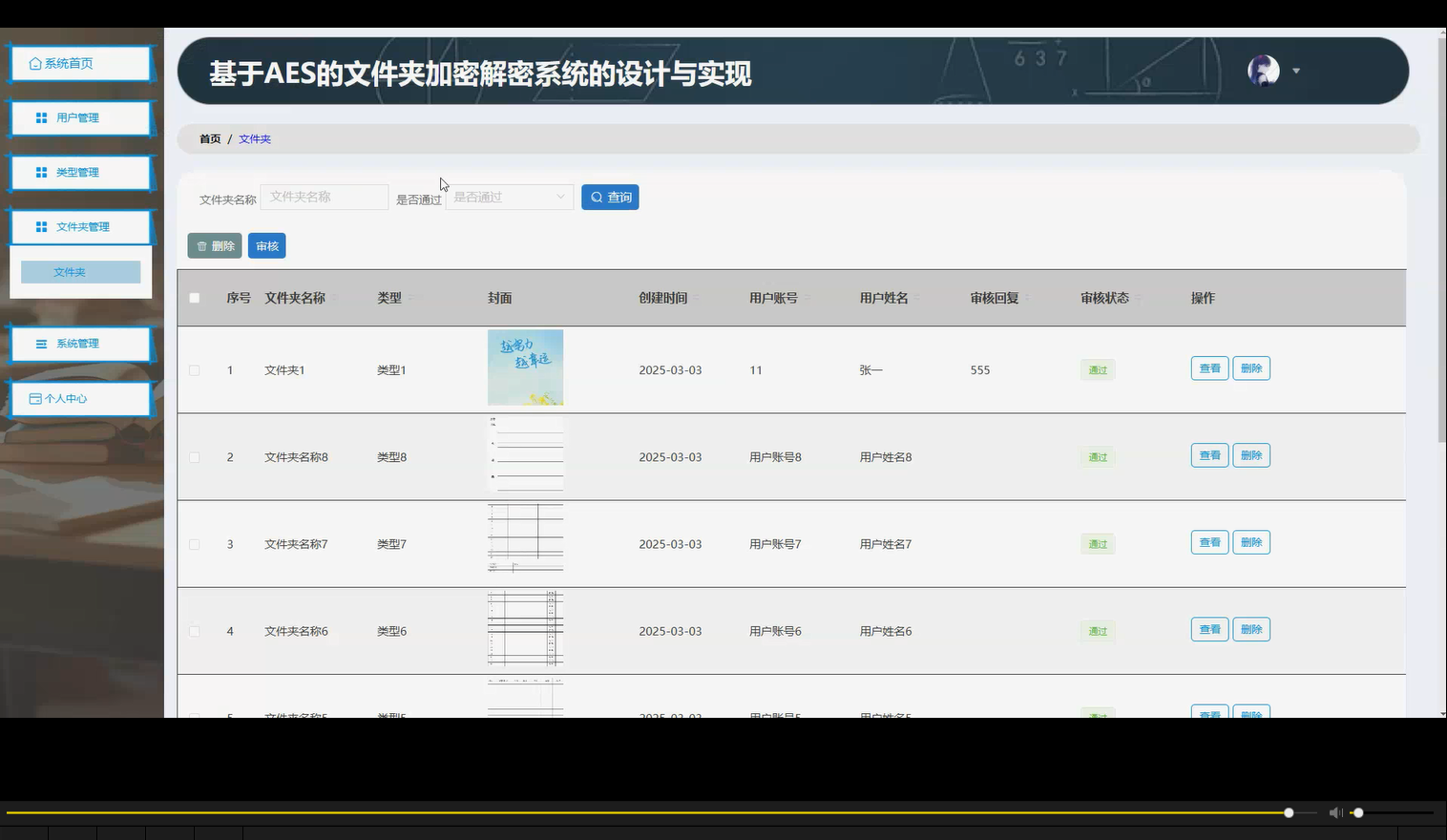Image resolution: width=1447 pixels, height=840 pixels.
Task: Click 删除 for row 文件夹名称8
Action: pos(1251,455)
